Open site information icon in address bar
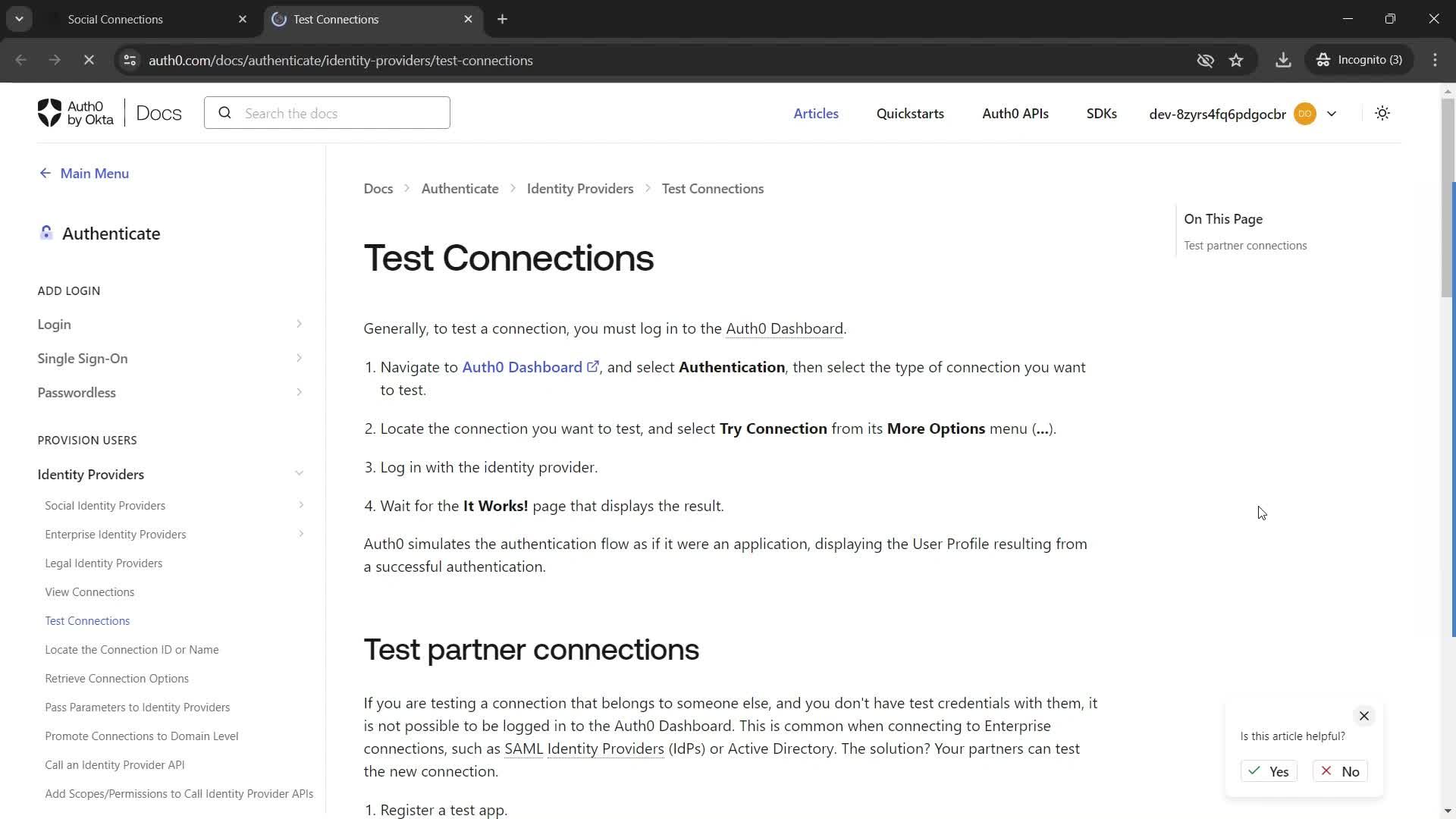The height and width of the screenshot is (819, 1456). coord(130,60)
